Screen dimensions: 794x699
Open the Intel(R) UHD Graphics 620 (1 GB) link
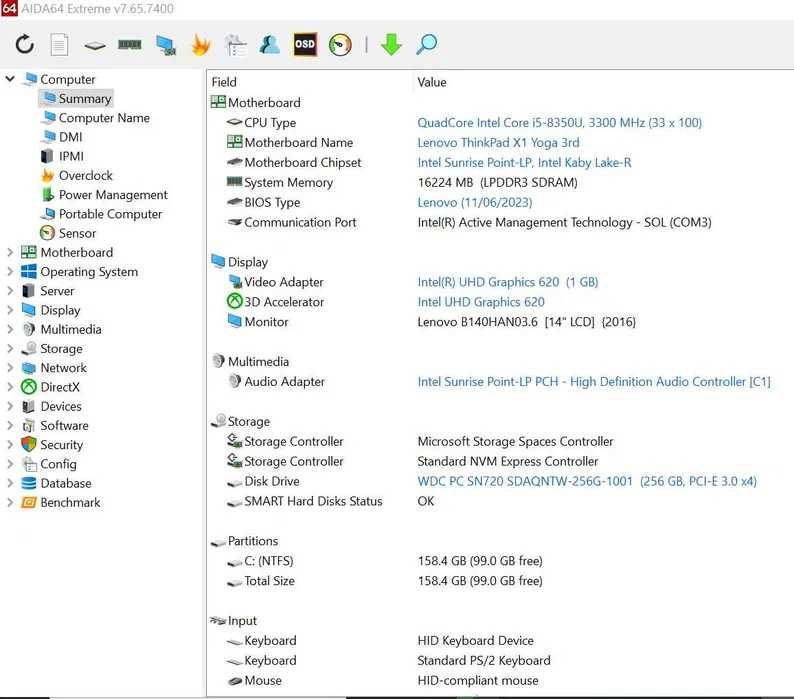click(508, 282)
